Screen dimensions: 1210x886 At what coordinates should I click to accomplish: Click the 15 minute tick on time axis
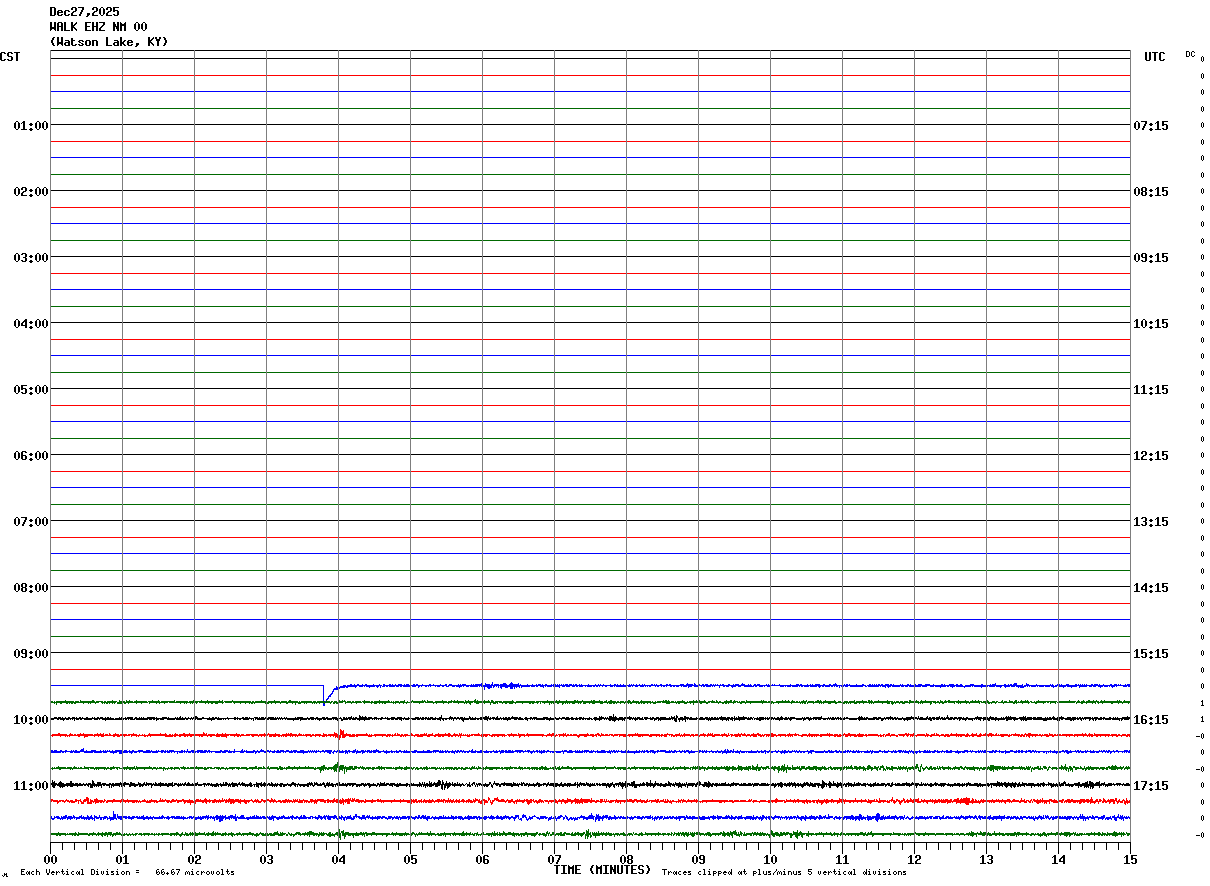pos(1130,859)
